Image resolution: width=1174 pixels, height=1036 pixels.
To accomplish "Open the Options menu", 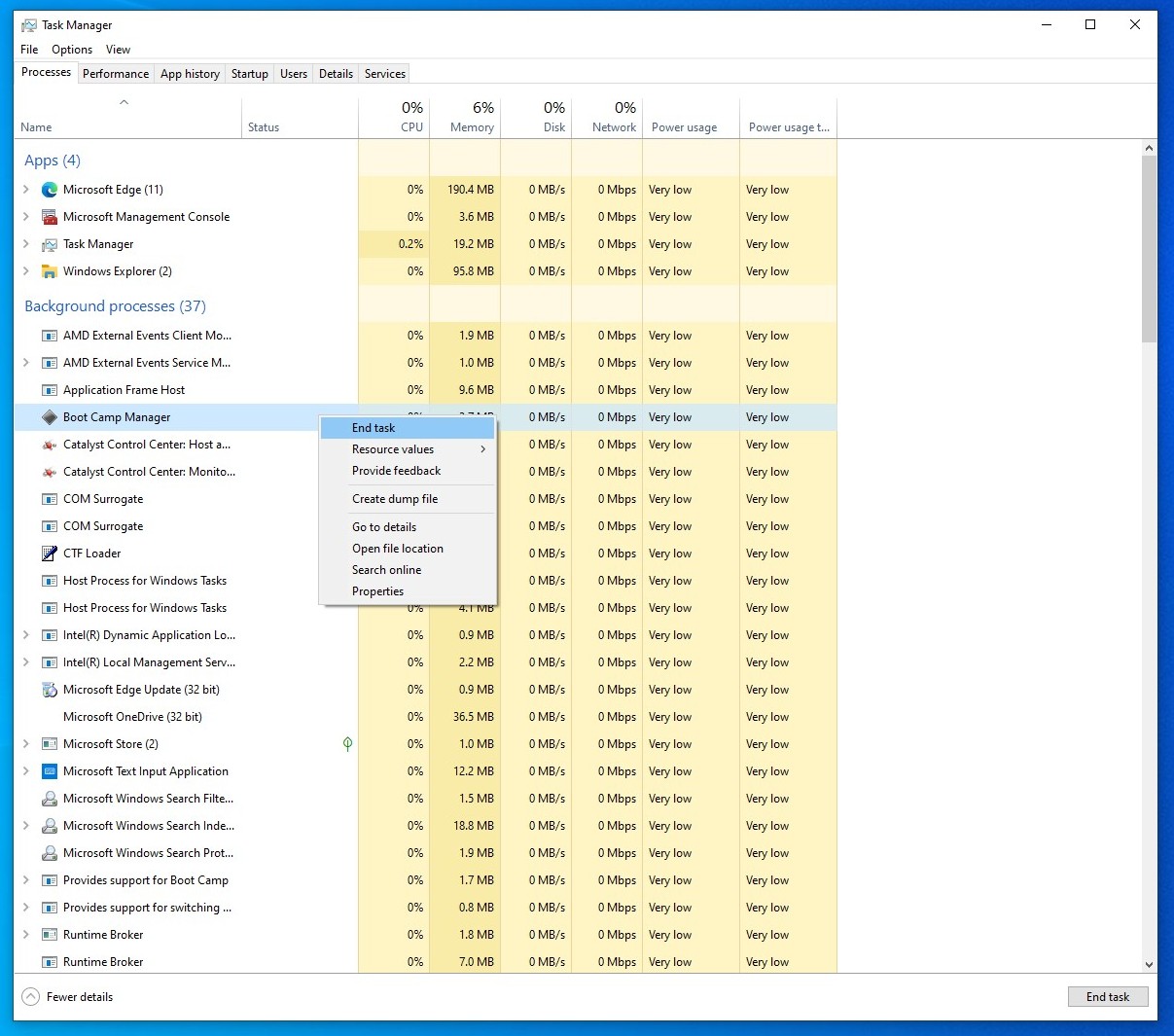I will coord(72,50).
